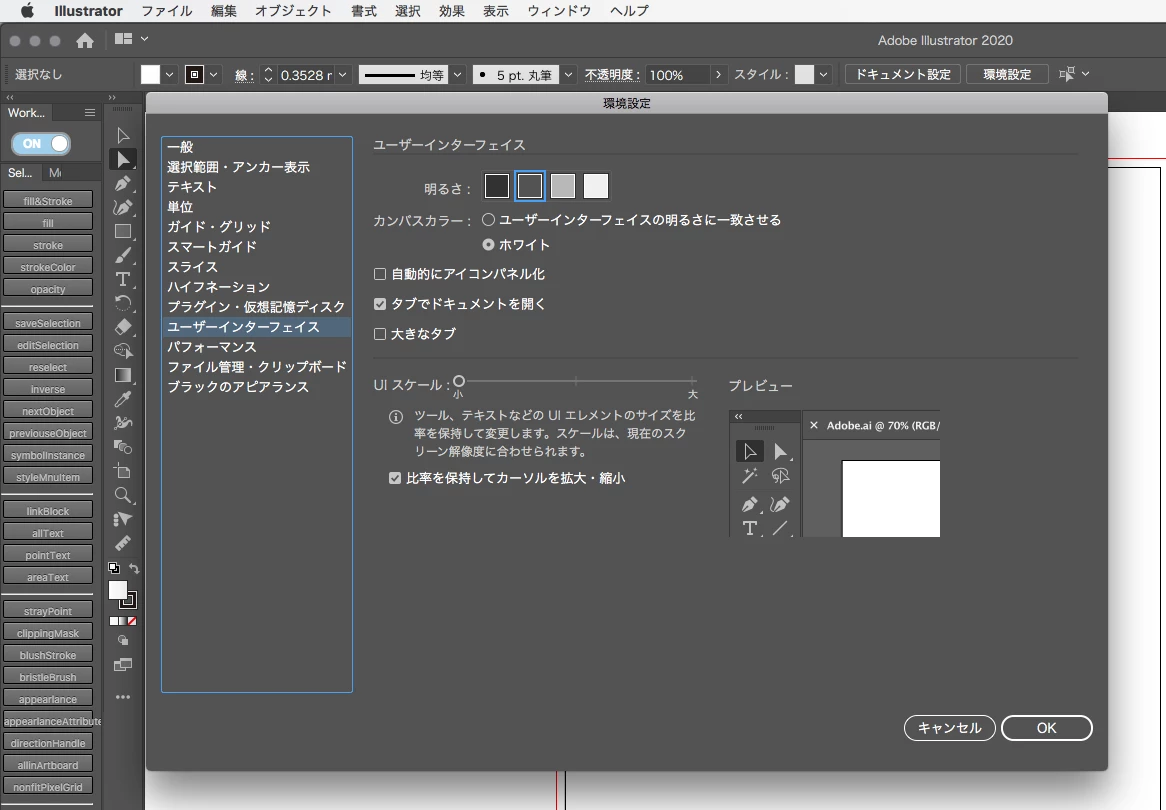
Task: Select the Artboard tool
Action: 123,471
